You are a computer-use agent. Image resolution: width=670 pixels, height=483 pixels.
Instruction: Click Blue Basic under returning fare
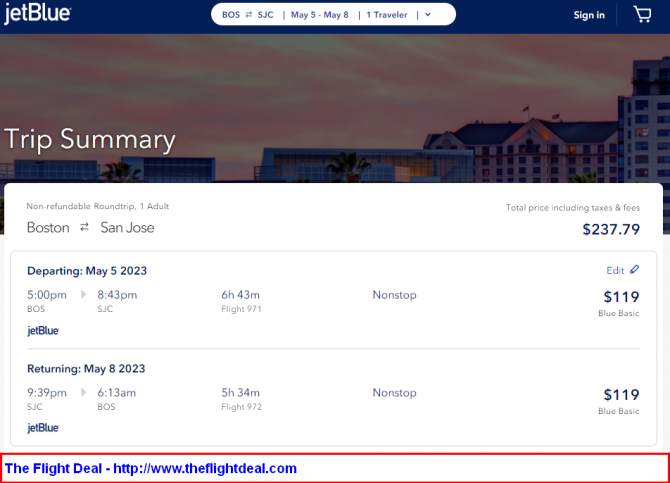619,411
